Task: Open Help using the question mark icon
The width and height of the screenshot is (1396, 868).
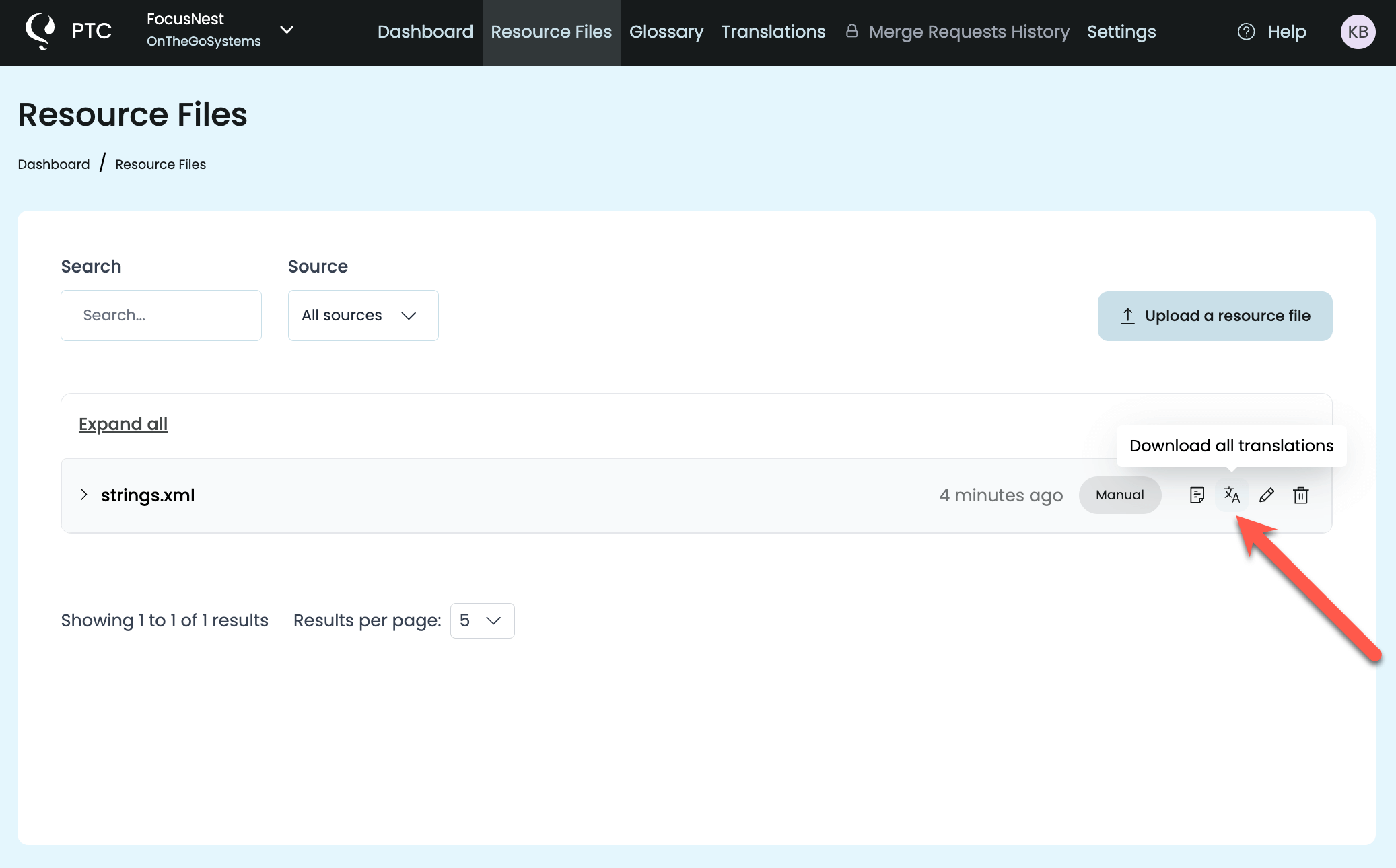Action: 1247,32
